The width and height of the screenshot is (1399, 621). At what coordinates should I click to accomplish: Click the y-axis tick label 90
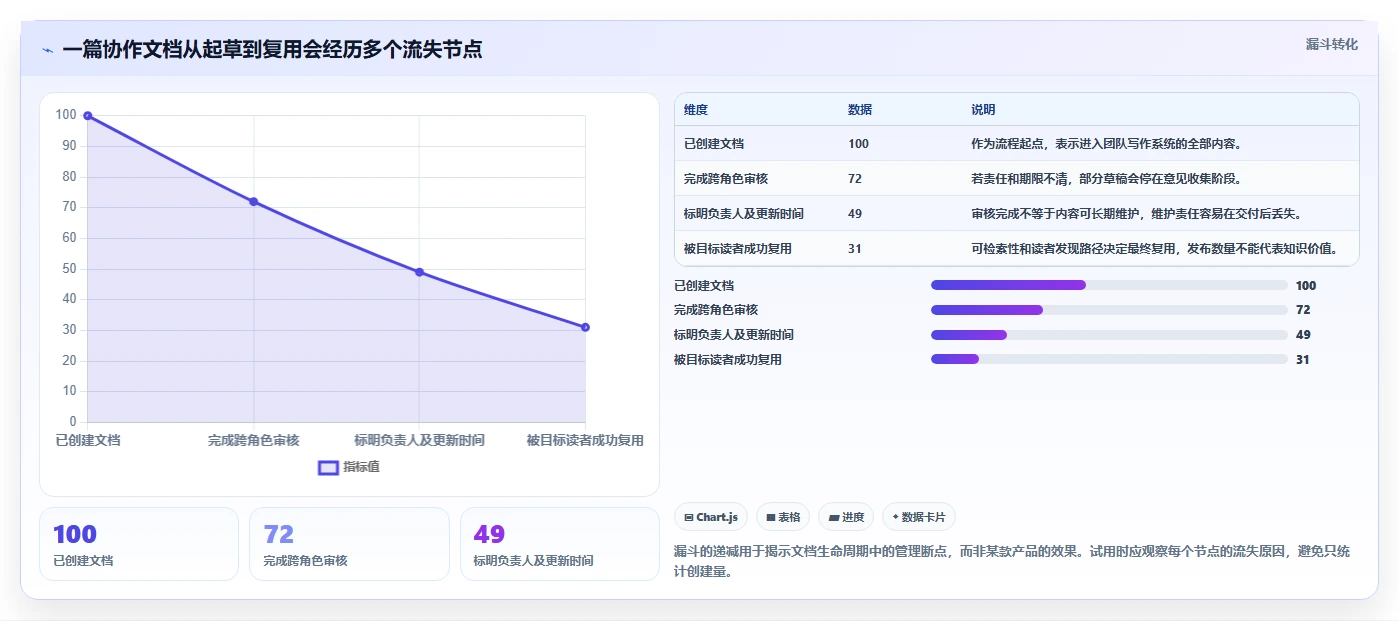point(67,146)
